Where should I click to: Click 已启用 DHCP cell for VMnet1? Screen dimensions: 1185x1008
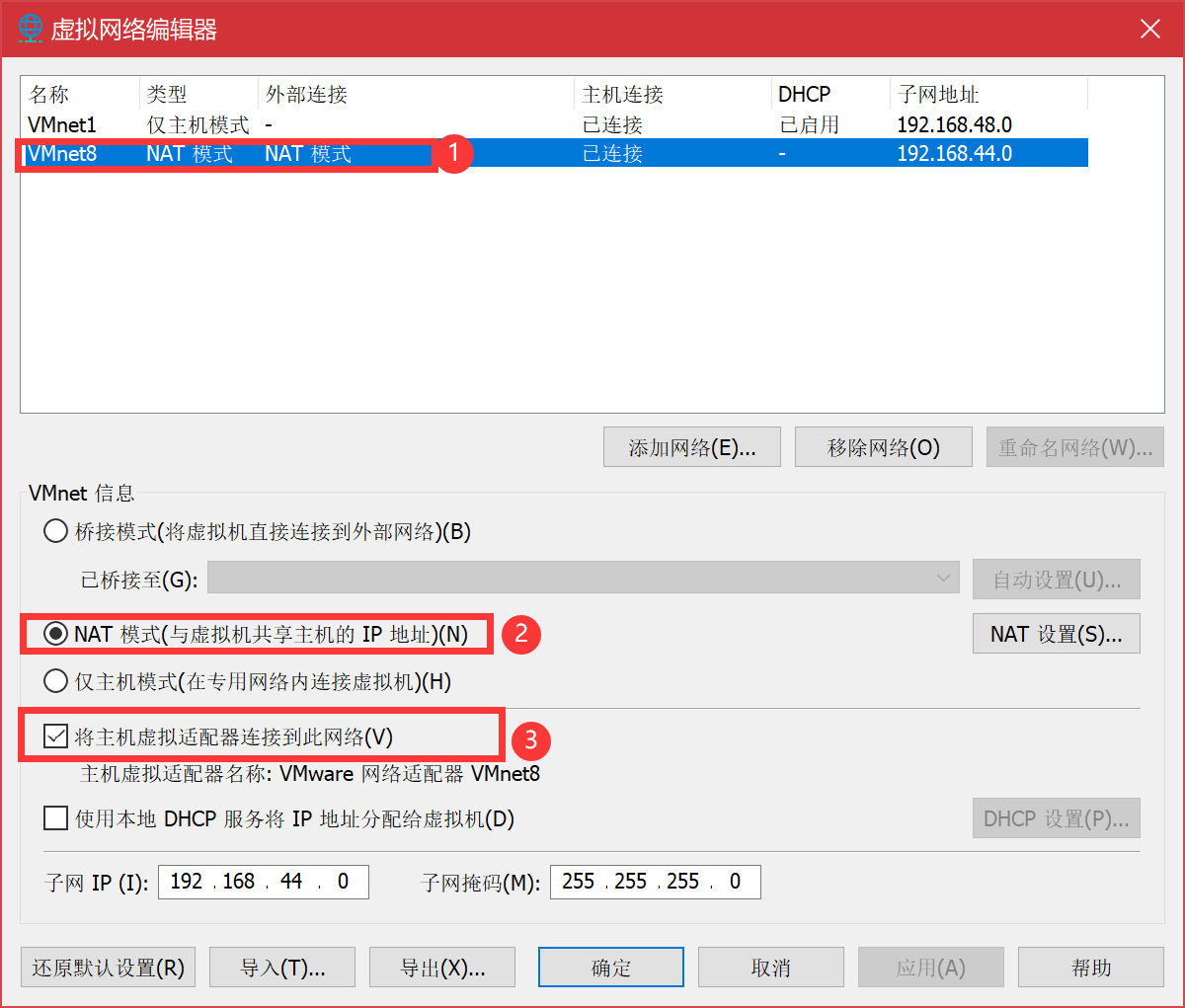click(809, 124)
